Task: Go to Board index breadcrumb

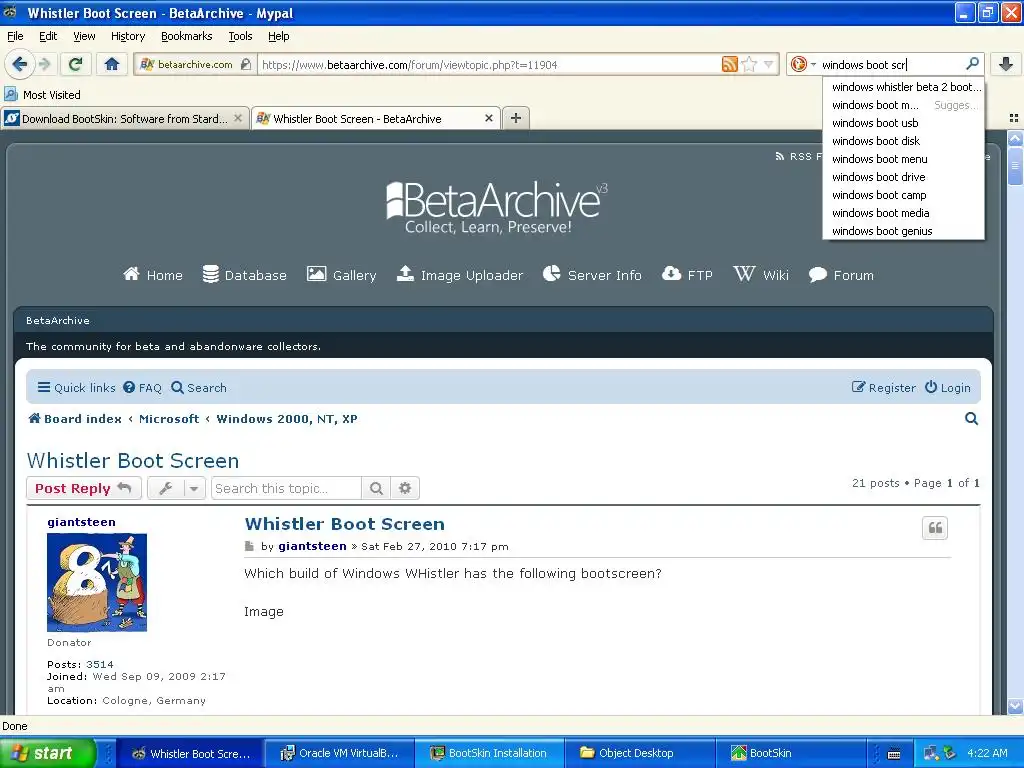Action: pos(75,419)
